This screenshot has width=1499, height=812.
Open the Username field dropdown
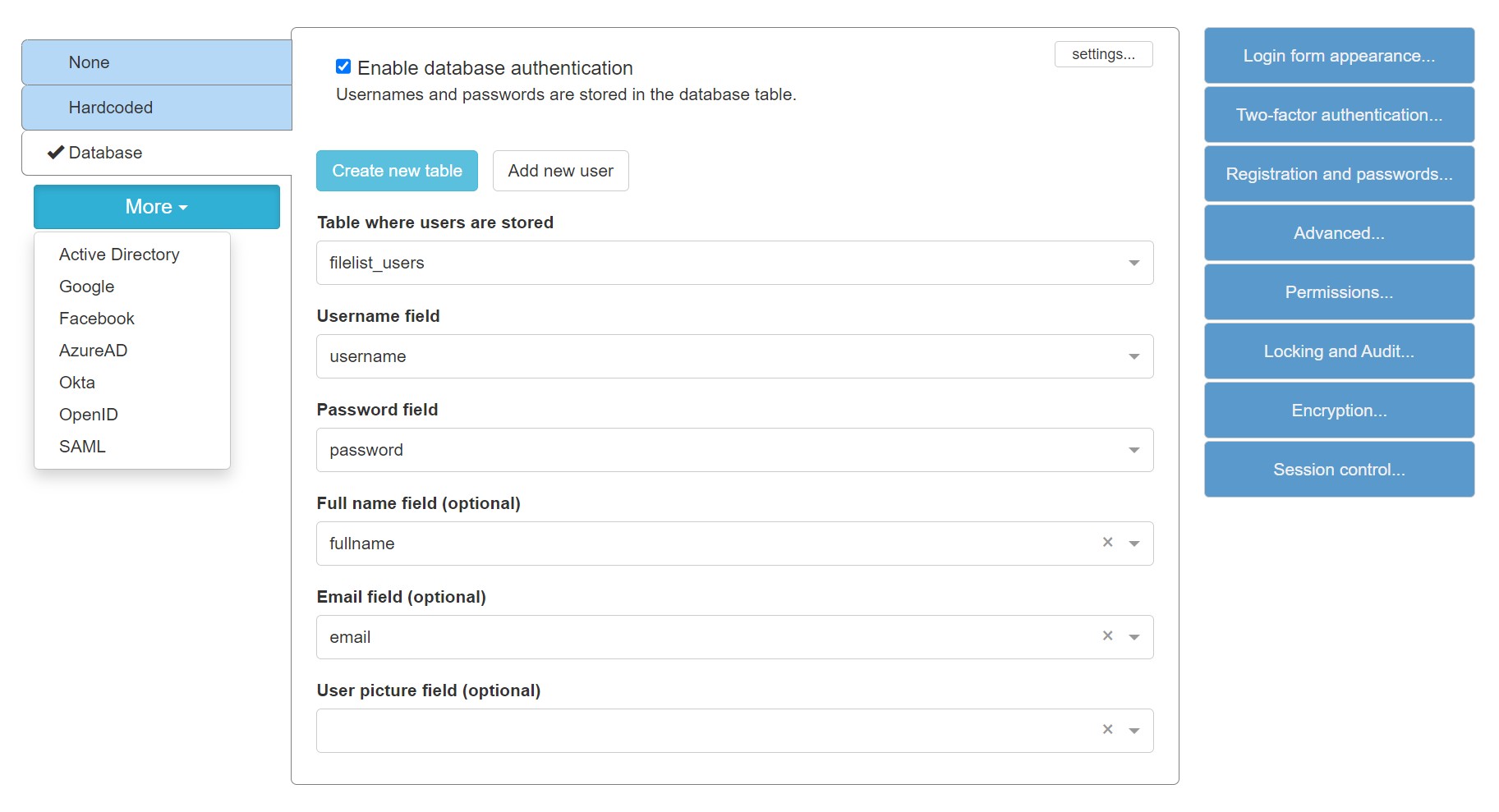coord(1134,356)
